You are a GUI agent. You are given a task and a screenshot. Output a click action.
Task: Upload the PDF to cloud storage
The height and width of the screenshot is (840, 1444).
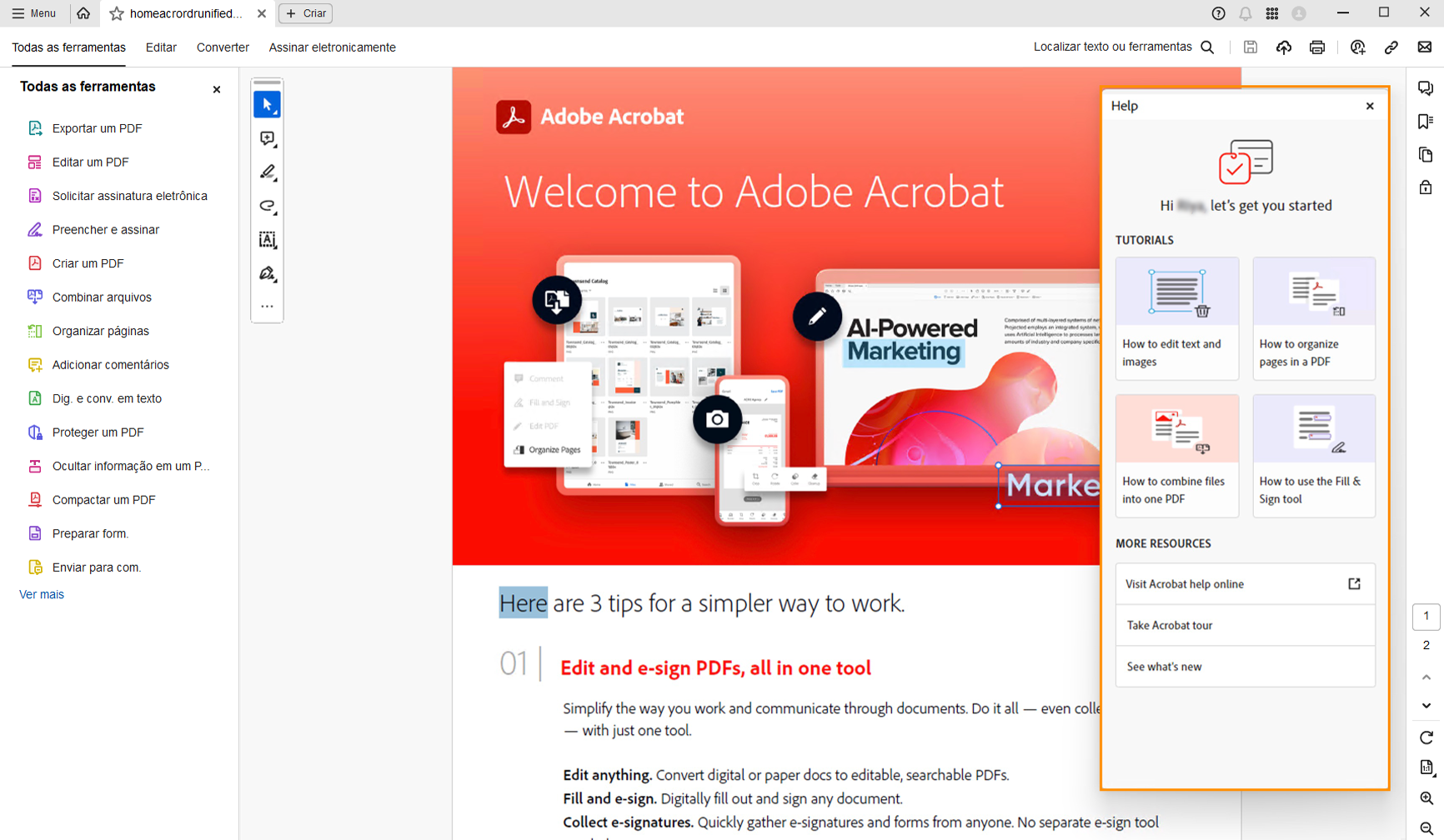(1284, 47)
